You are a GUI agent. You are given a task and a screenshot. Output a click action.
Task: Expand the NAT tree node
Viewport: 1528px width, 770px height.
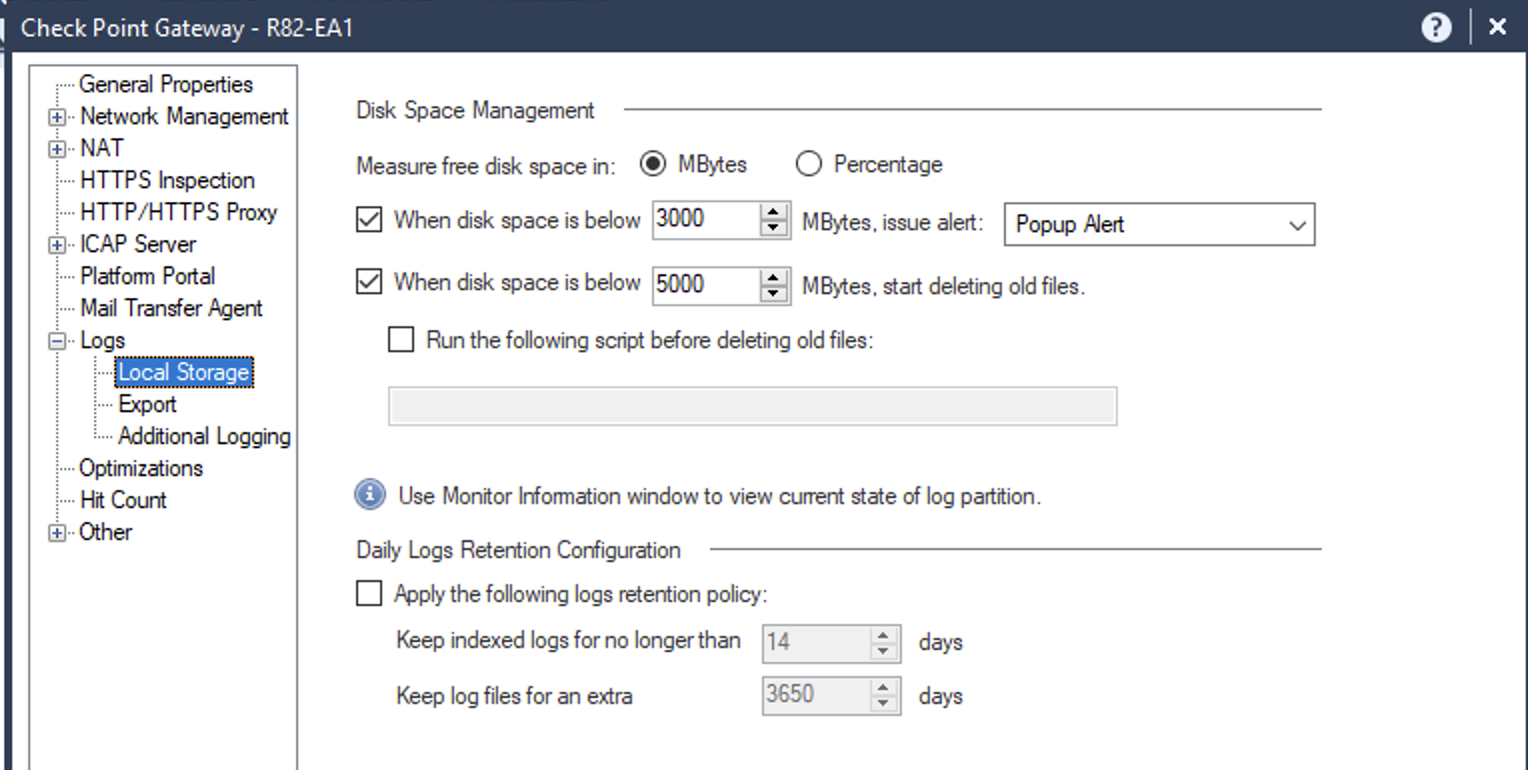(x=58, y=149)
